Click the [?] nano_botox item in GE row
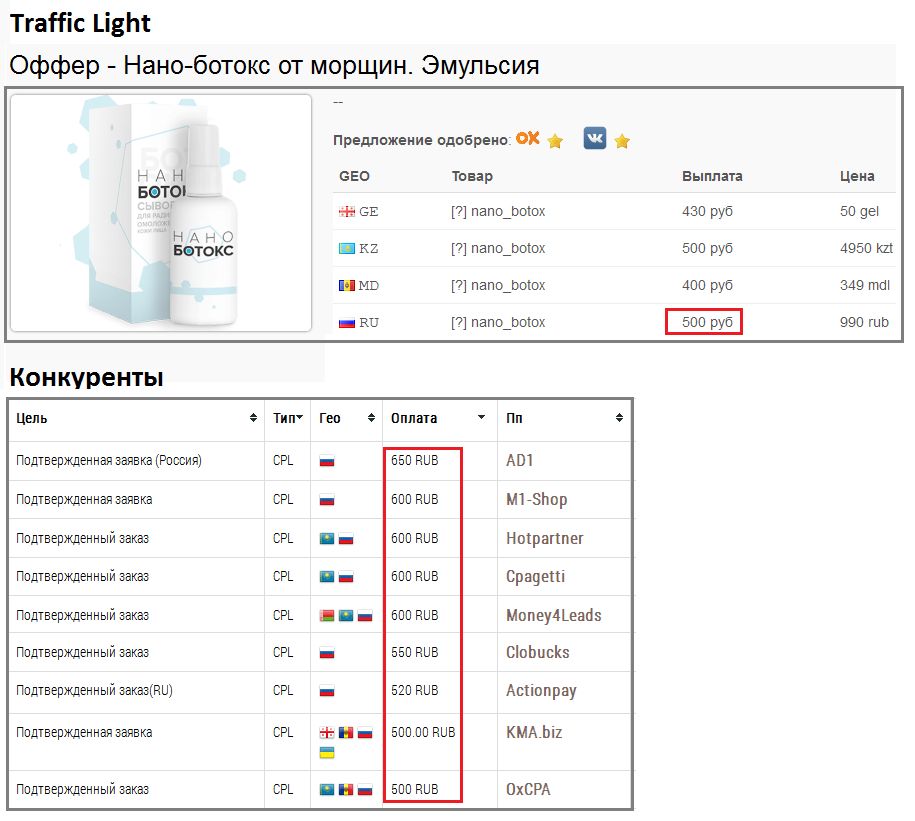The image size is (915, 821). (498, 211)
